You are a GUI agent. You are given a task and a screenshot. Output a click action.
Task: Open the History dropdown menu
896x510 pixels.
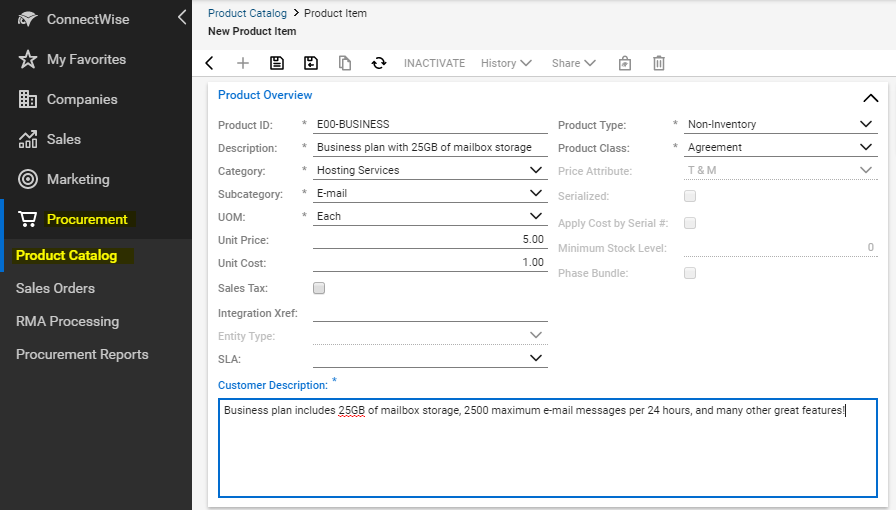506,63
